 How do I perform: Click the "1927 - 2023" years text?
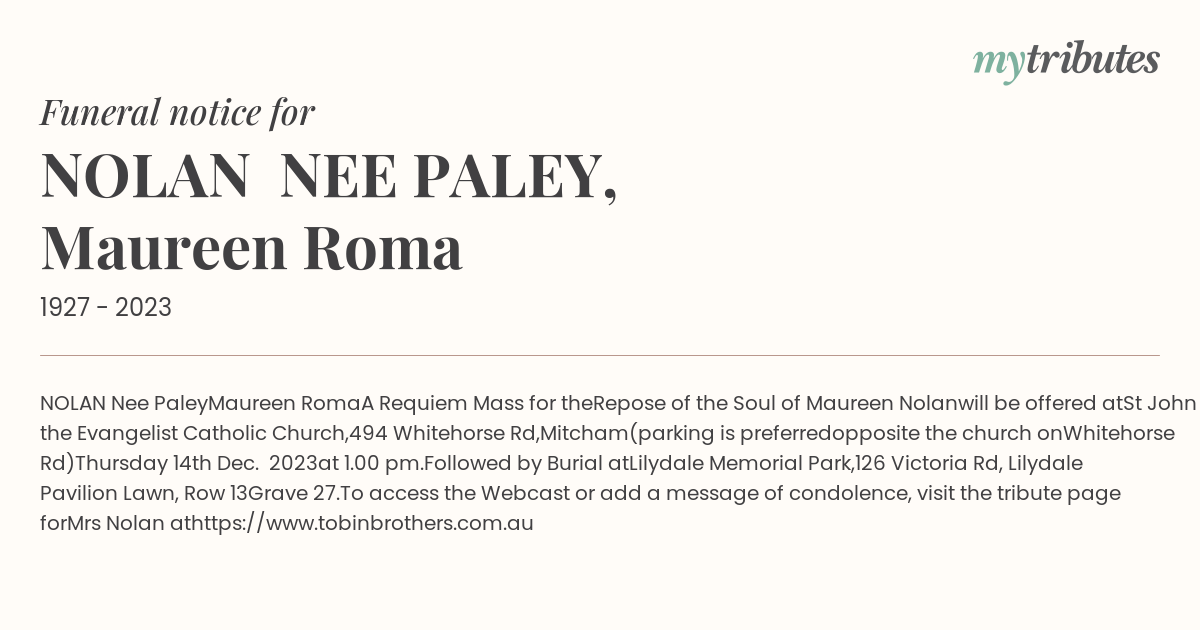point(106,308)
